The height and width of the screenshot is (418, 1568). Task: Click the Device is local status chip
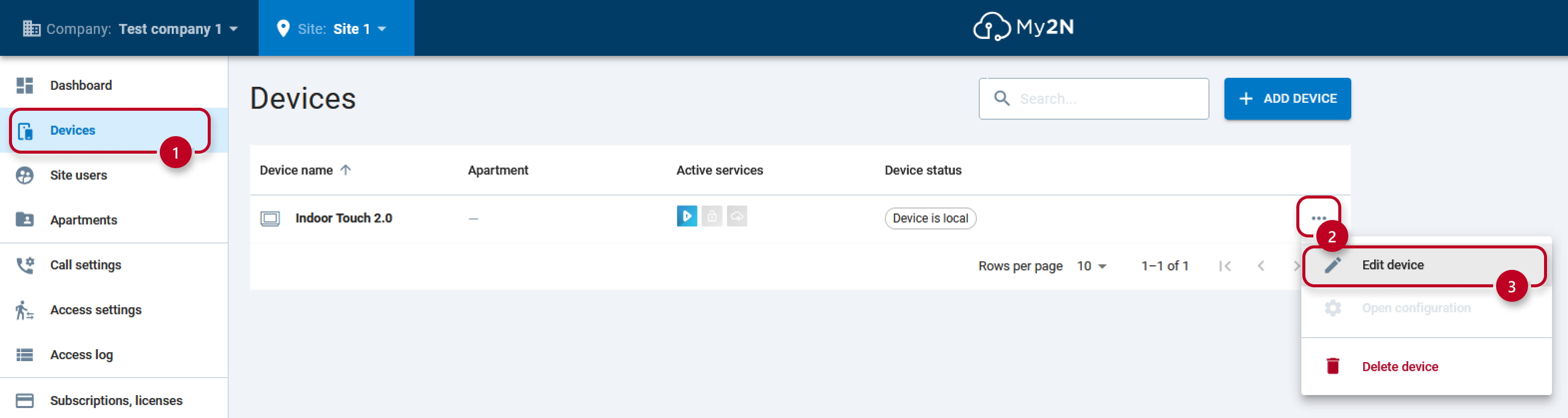tap(930, 218)
